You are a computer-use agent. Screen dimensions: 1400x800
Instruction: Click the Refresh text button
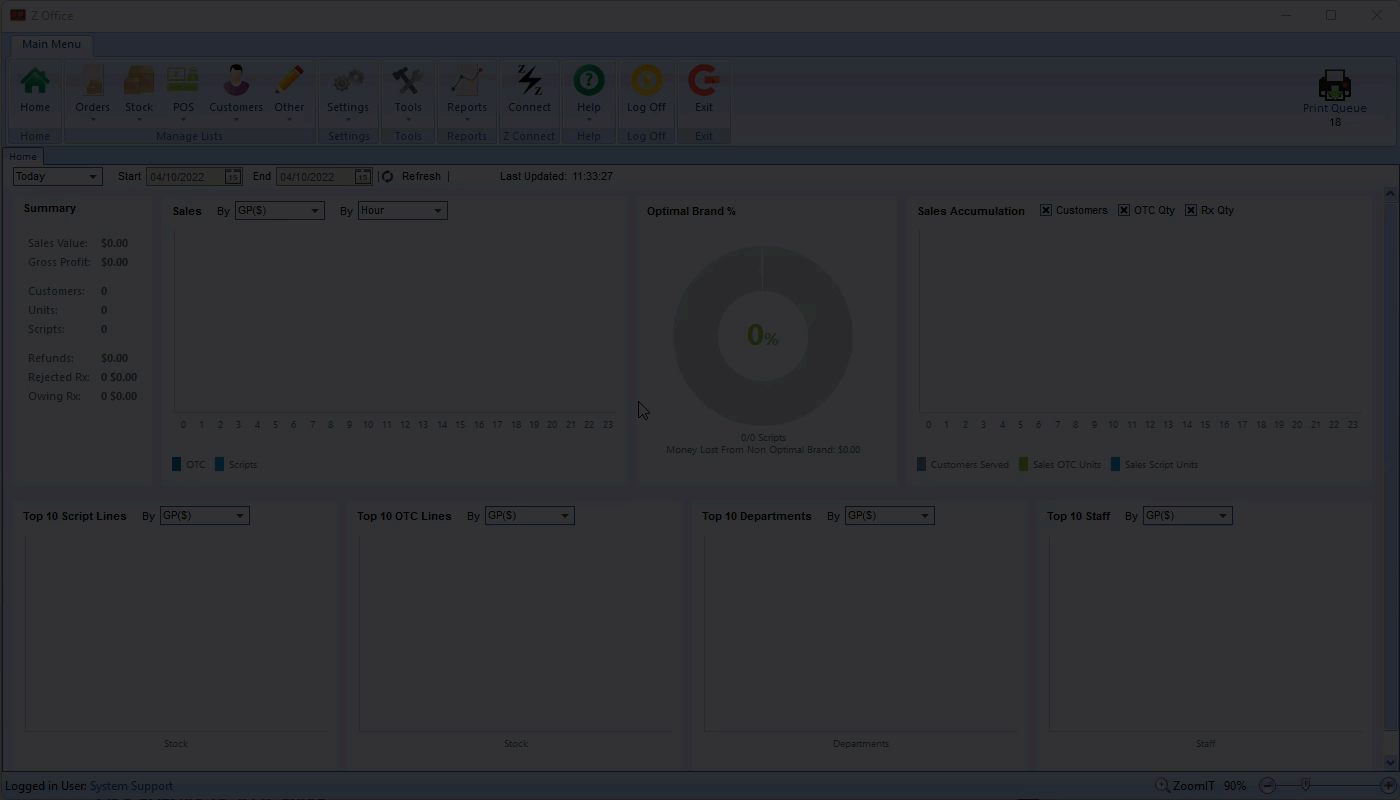pyautogui.click(x=421, y=177)
